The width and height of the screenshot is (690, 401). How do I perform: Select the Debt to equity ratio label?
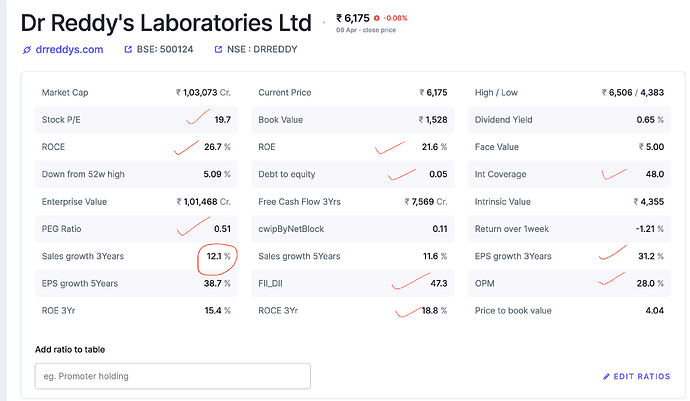click(287, 174)
